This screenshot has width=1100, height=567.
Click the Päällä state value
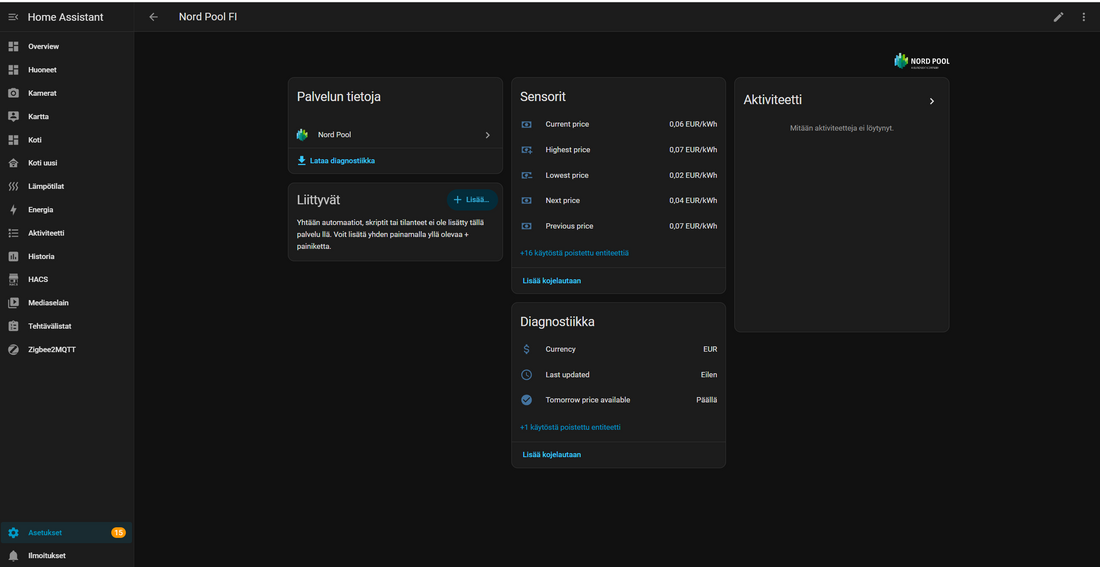[x=706, y=400]
